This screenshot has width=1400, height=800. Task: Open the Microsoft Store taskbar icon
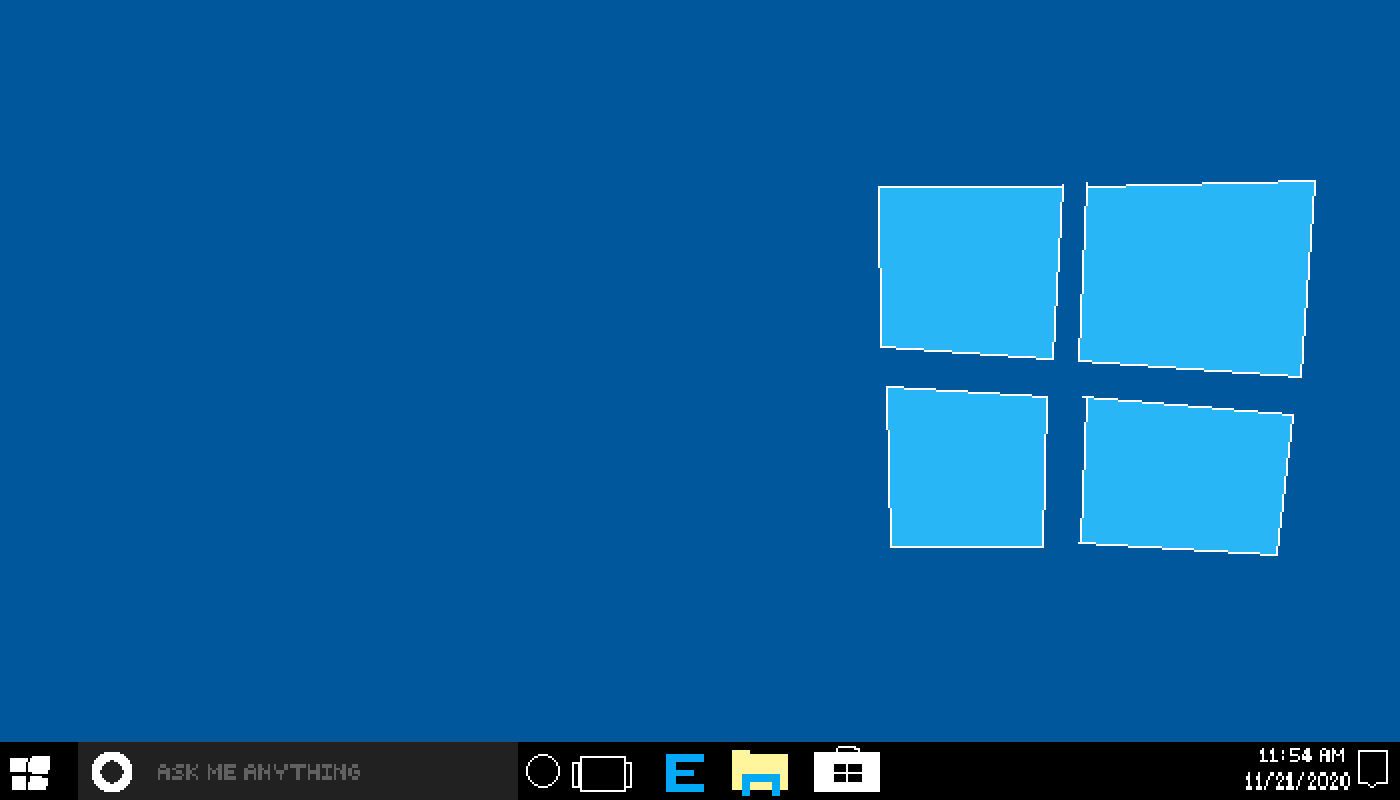847,771
